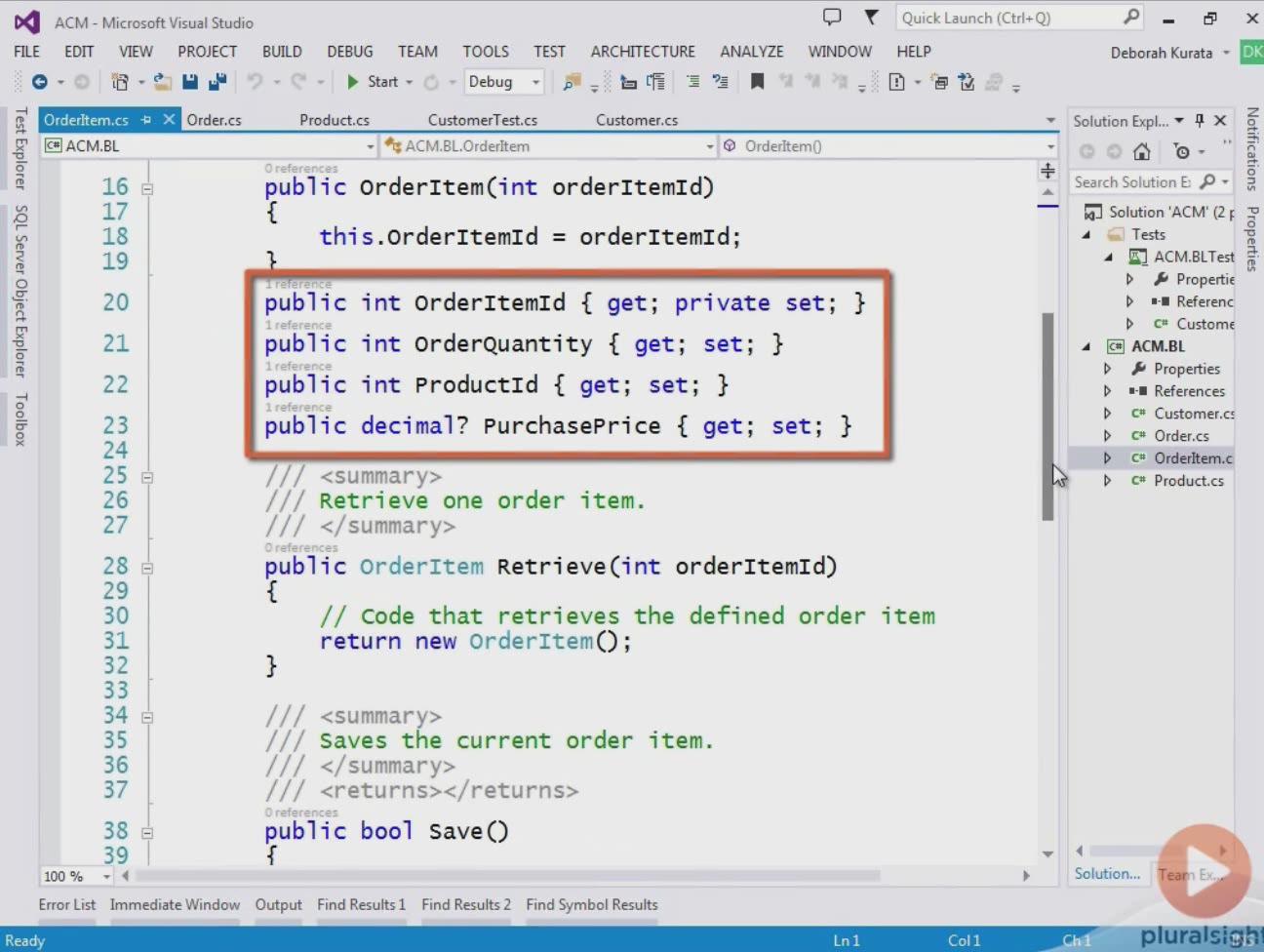The width and height of the screenshot is (1264, 952).
Task: Click the DK user avatar badge
Action: pos(1251,52)
